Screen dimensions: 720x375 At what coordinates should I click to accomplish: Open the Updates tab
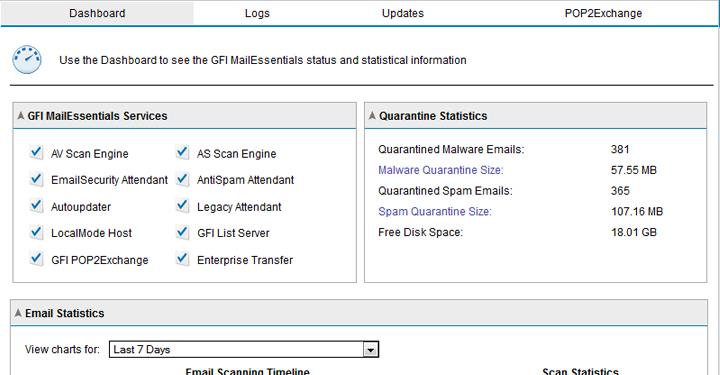click(403, 13)
